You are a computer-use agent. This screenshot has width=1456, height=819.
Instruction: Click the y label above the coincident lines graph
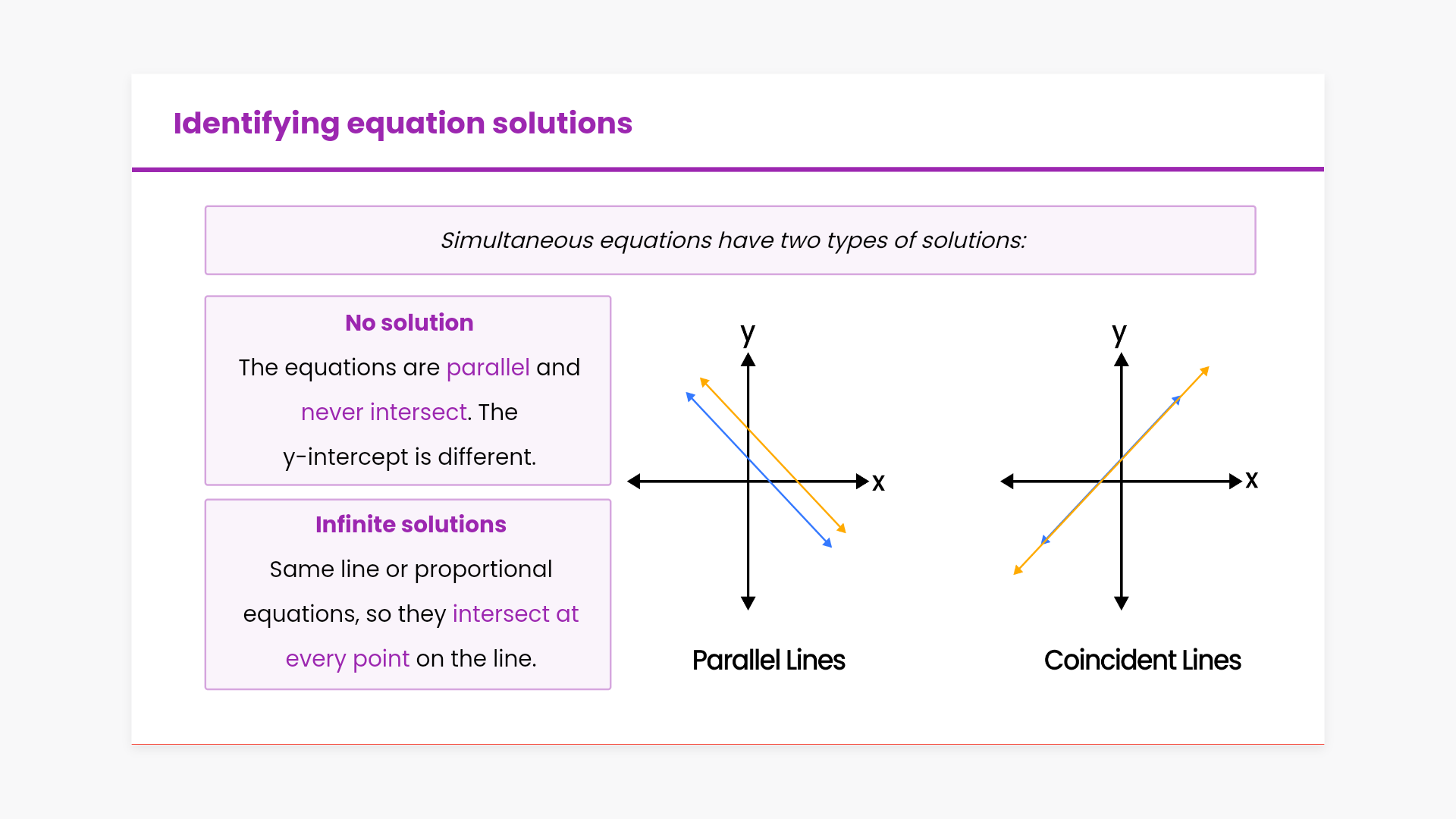[1119, 334]
